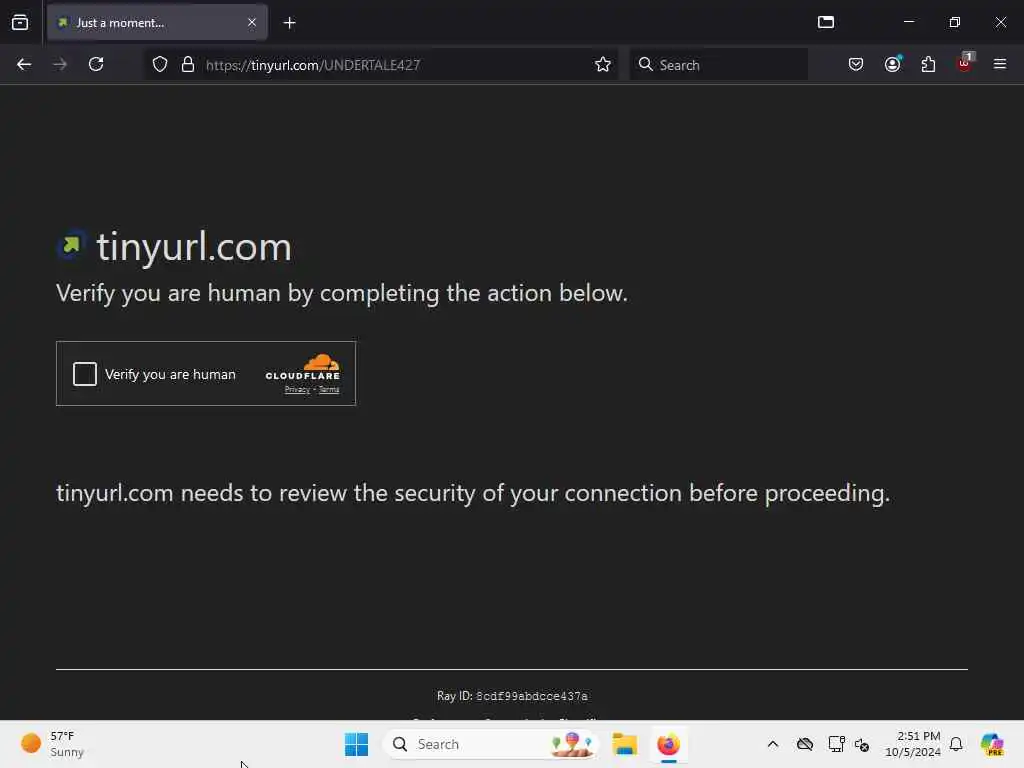
Task: Open the Cloudflare Terms link
Action: click(329, 390)
